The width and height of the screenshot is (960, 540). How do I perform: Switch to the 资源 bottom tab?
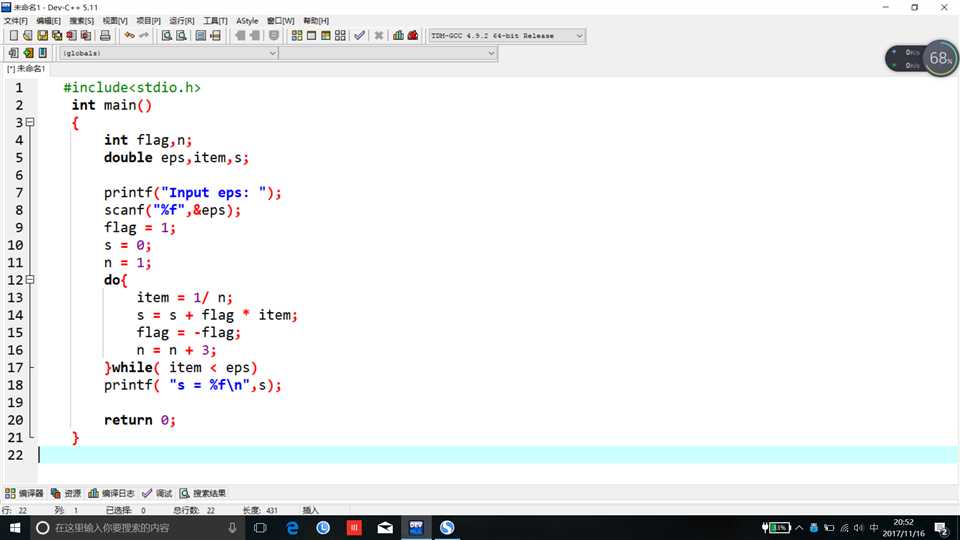[66, 493]
